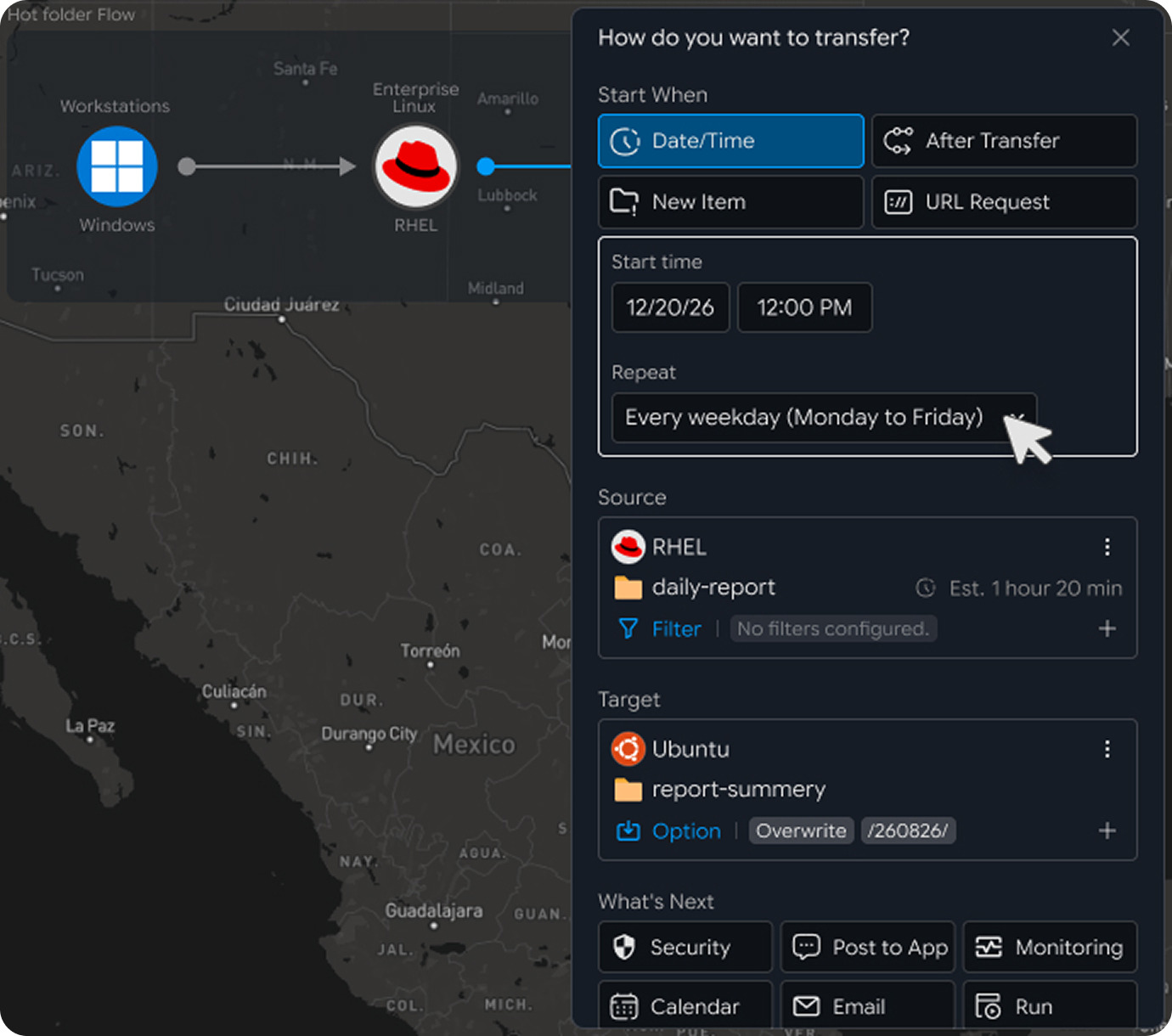Open the Repeat dropdown set to Every weekday

(x=825, y=418)
